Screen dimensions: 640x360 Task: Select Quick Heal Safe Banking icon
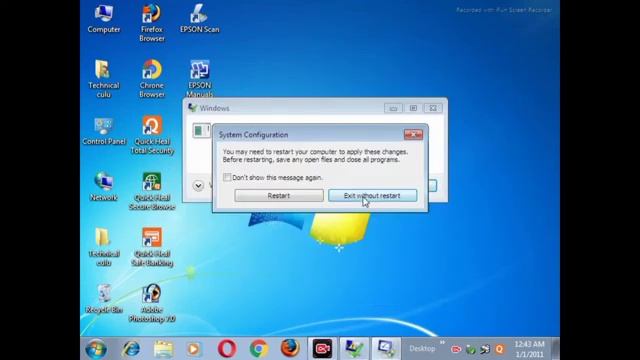152,247
